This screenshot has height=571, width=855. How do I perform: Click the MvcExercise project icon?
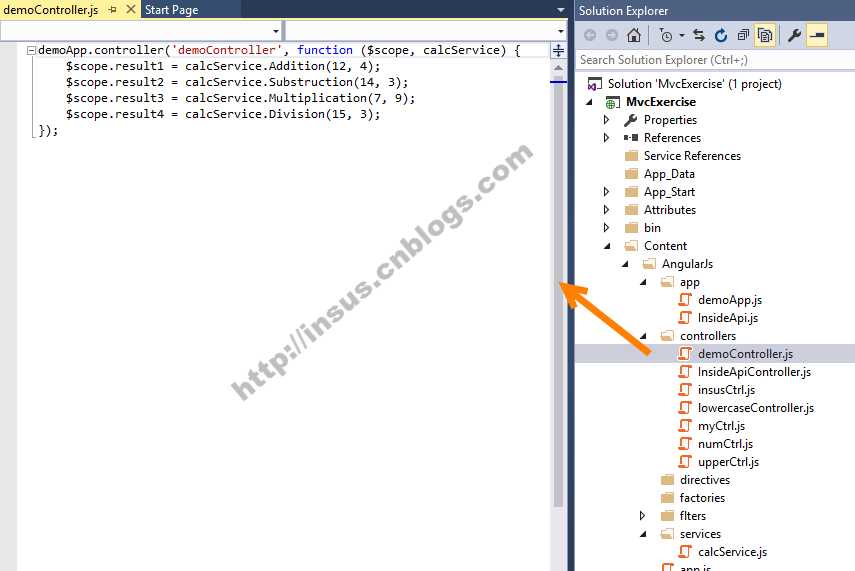pyautogui.click(x=612, y=102)
